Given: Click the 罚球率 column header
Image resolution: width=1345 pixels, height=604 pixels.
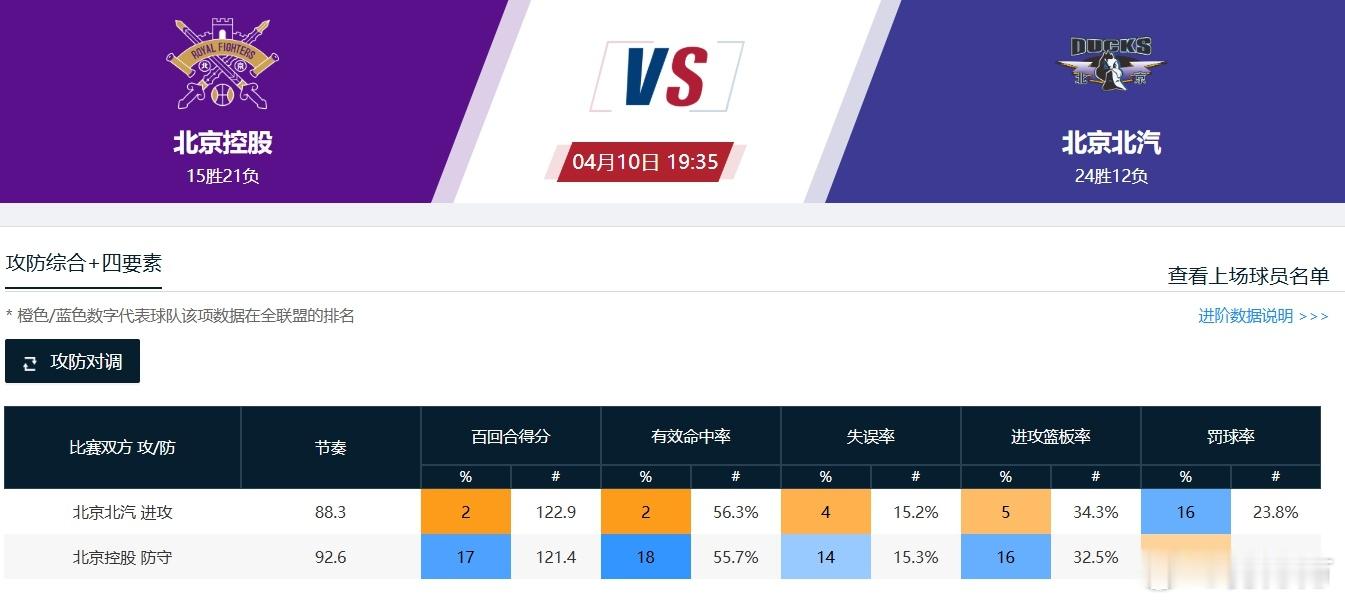Looking at the screenshot, I should (1230, 436).
